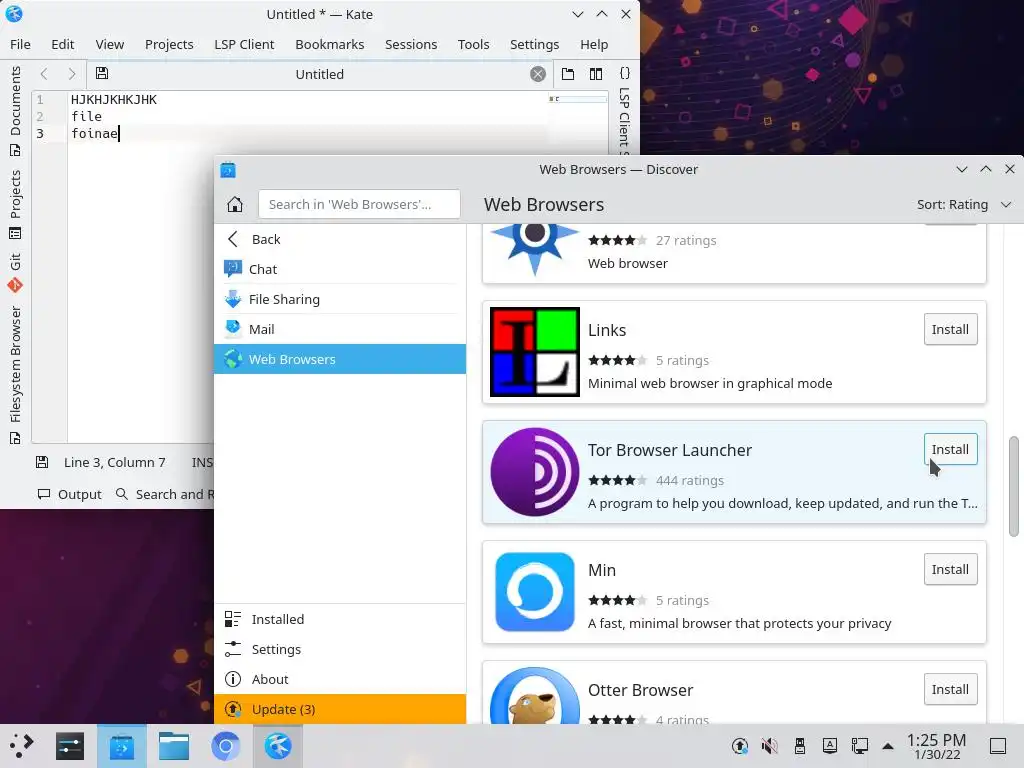Open Kate's Help menu
Screen dimensions: 1024x768
click(x=594, y=44)
